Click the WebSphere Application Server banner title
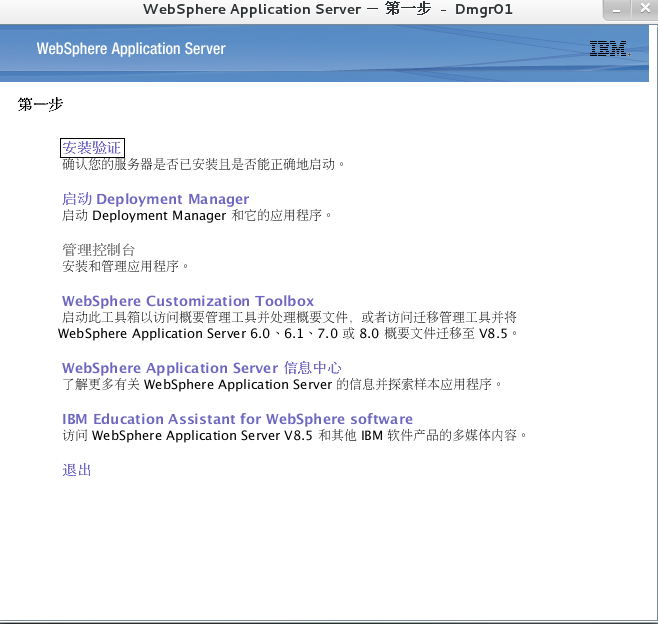658x624 pixels. [x=131, y=49]
